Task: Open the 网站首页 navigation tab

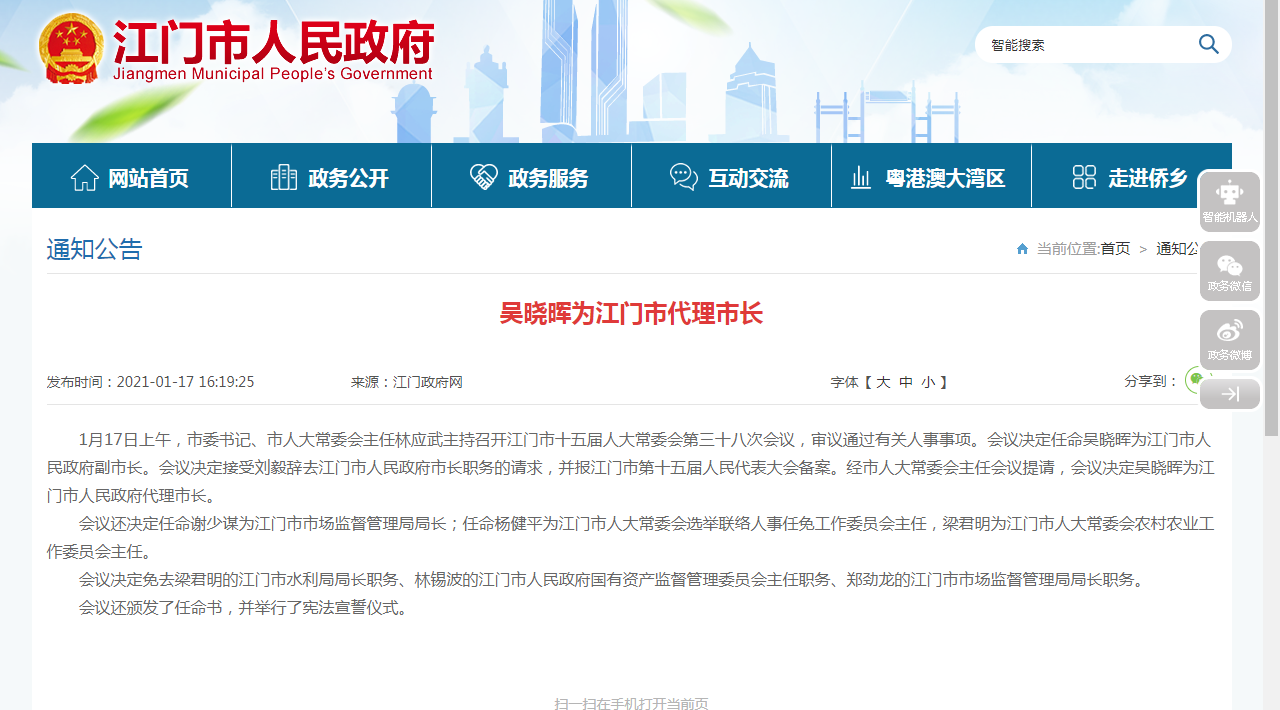Action: click(x=131, y=176)
